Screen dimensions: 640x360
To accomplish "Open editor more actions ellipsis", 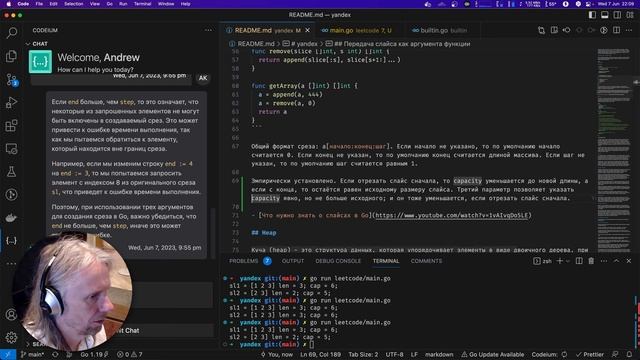I will point(629,30).
